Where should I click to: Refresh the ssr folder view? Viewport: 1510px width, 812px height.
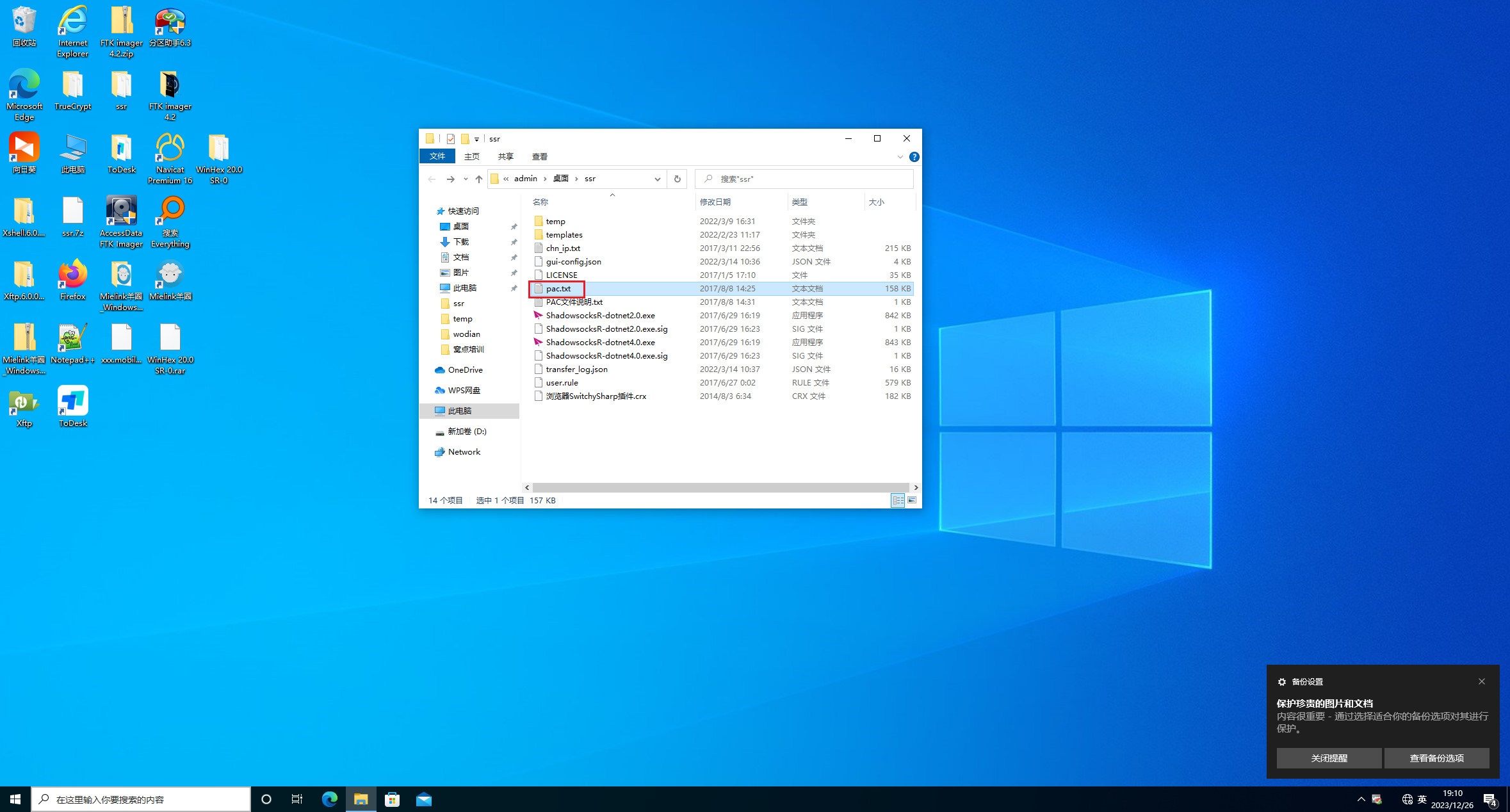[677, 179]
